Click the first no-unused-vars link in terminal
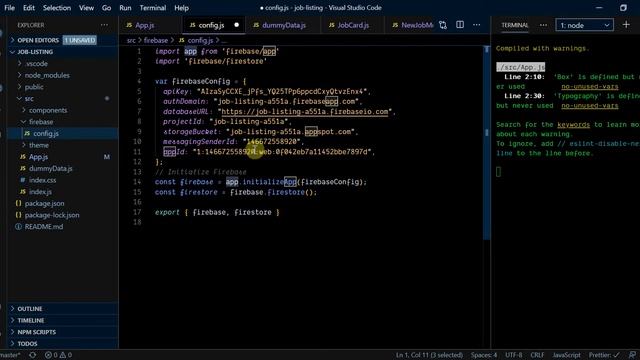This screenshot has width=640, height=360. (589, 87)
